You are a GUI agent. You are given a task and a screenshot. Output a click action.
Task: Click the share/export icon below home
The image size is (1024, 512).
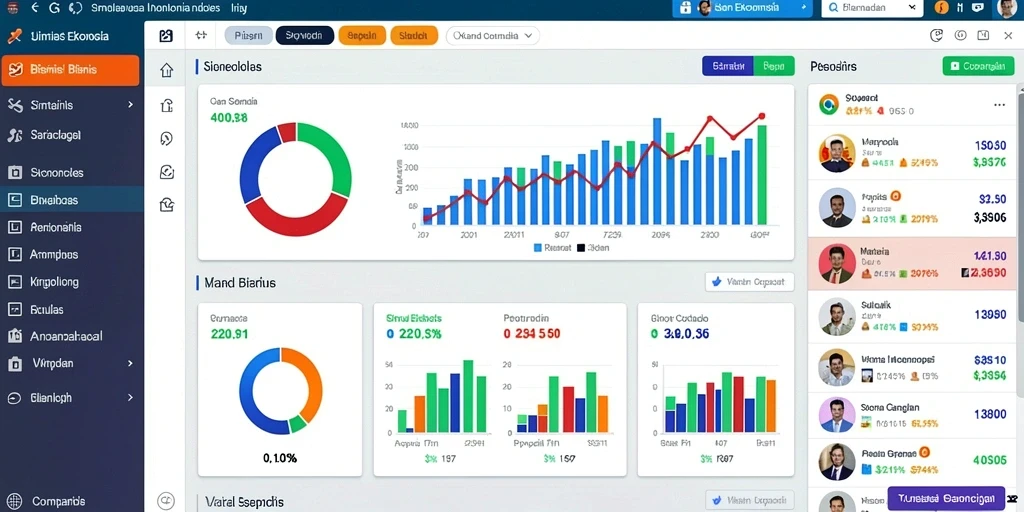167,104
